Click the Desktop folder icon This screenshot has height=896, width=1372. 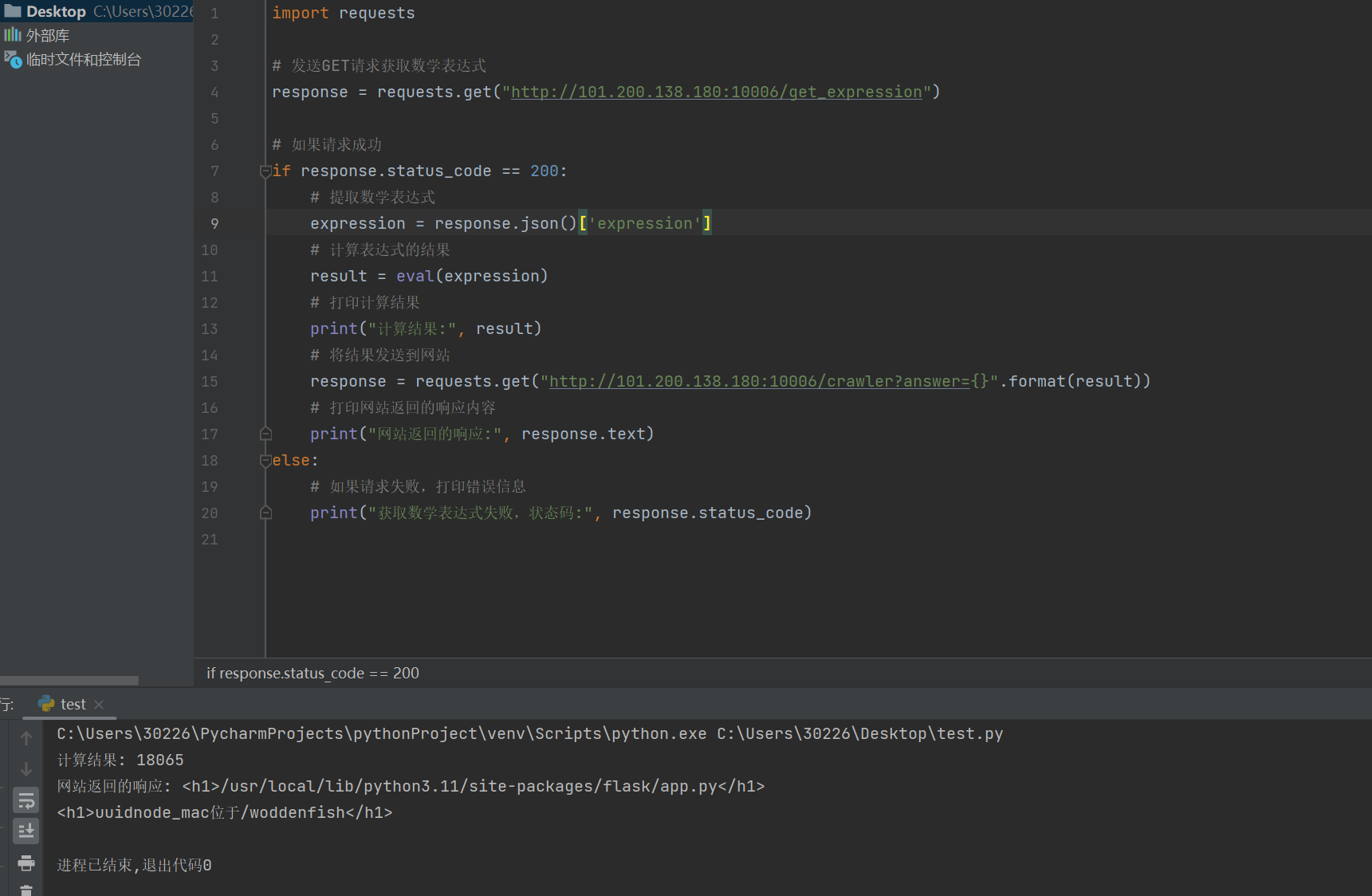12,11
